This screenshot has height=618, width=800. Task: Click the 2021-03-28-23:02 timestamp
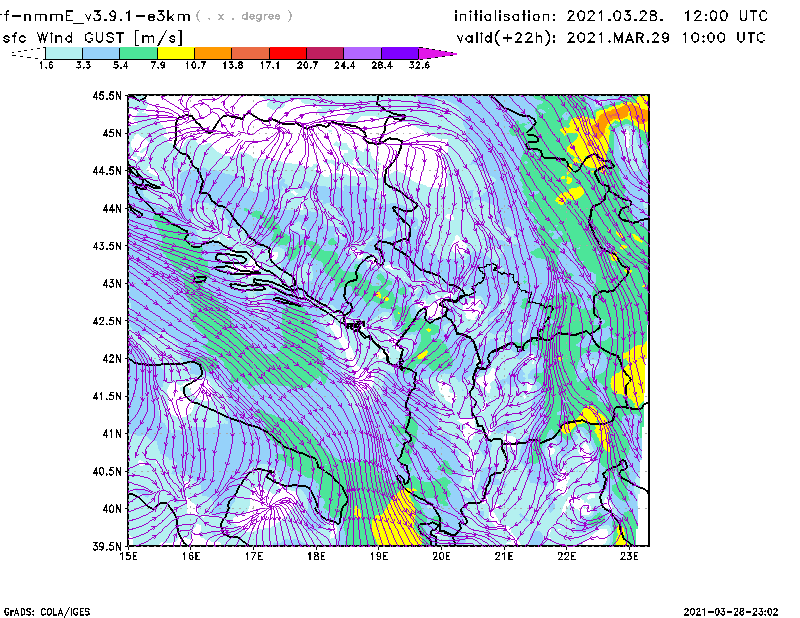pyautogui.click(x=732, y=610)
